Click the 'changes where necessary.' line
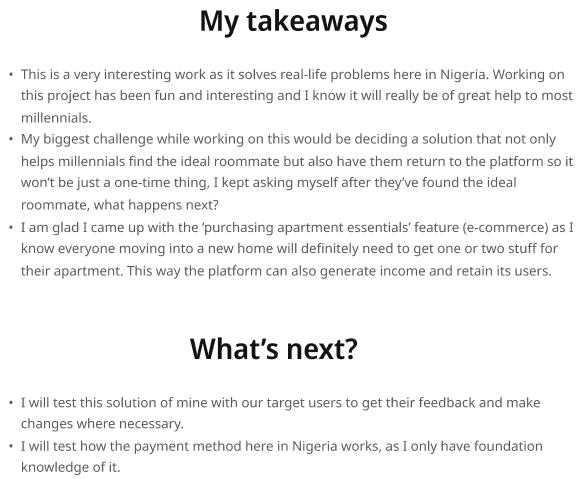Image resolution: width=586 pixels, height=479 pixels. 102,424
